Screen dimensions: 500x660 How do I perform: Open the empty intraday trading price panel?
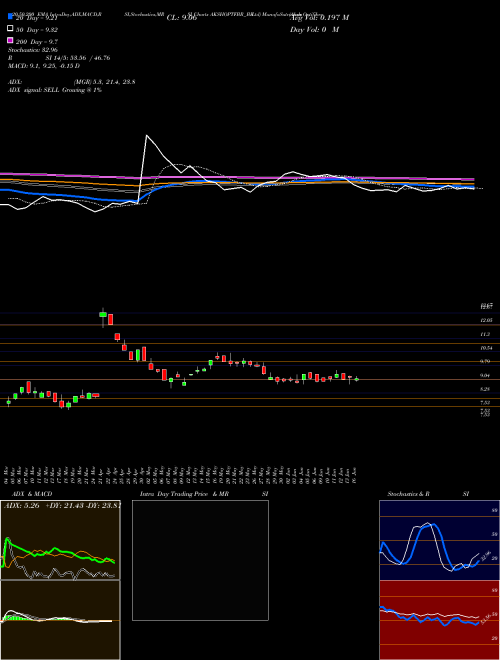[200, 560]
